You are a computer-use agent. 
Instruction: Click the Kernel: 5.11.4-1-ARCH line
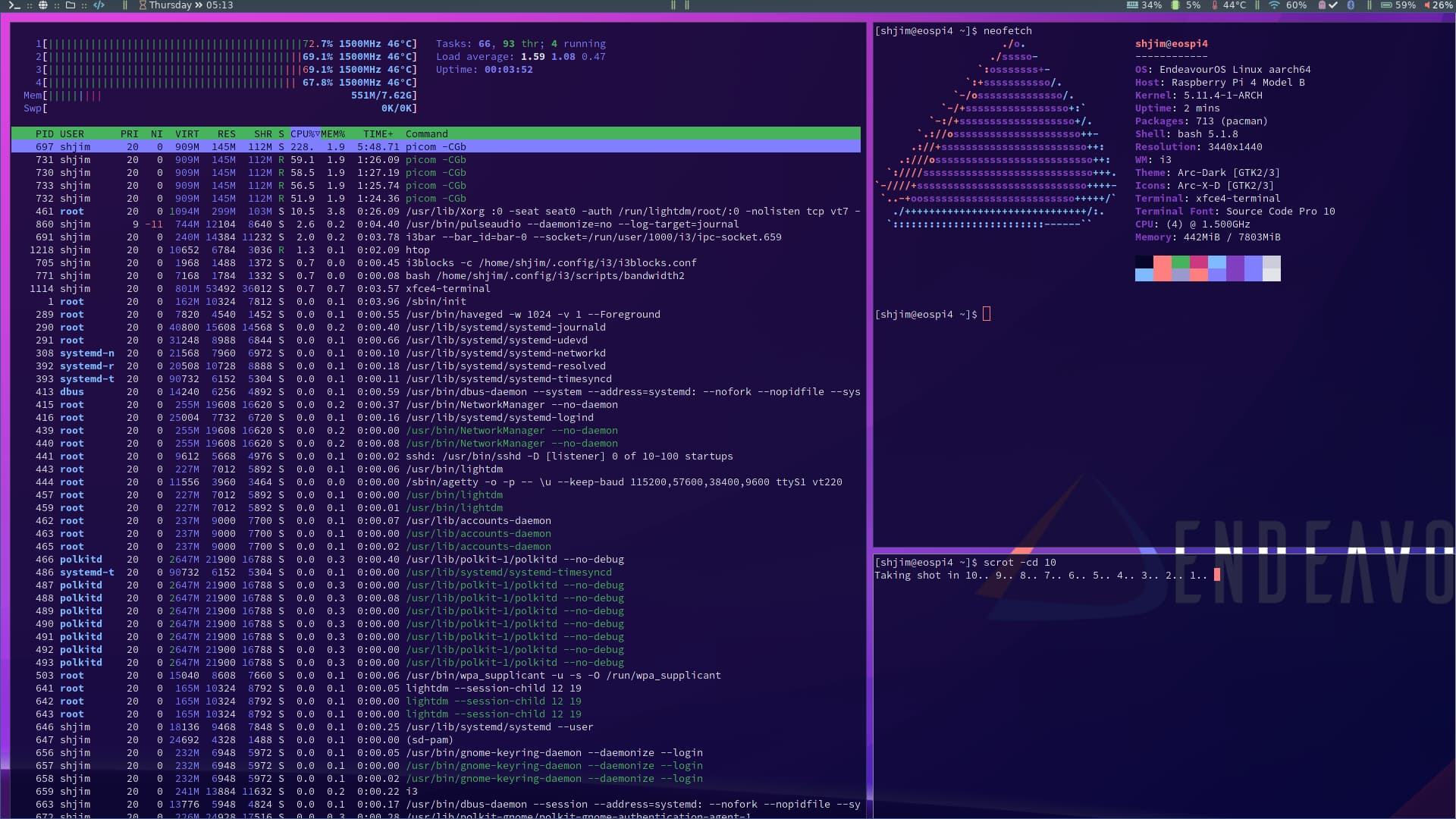tap(1199, 96)
